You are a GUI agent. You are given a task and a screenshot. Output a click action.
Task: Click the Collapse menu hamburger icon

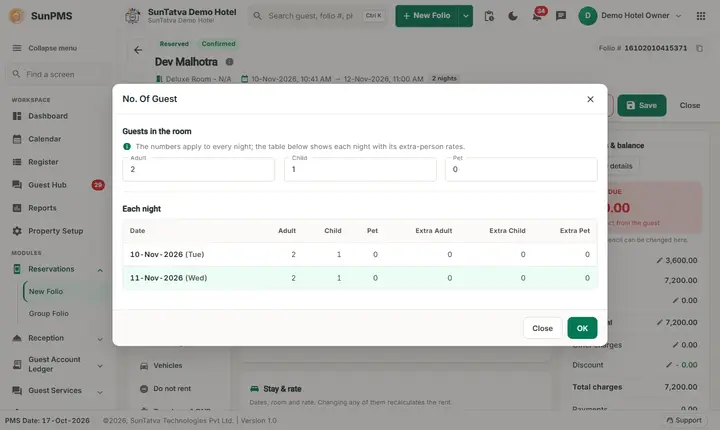pyautogui.click(x=17, y=48)
